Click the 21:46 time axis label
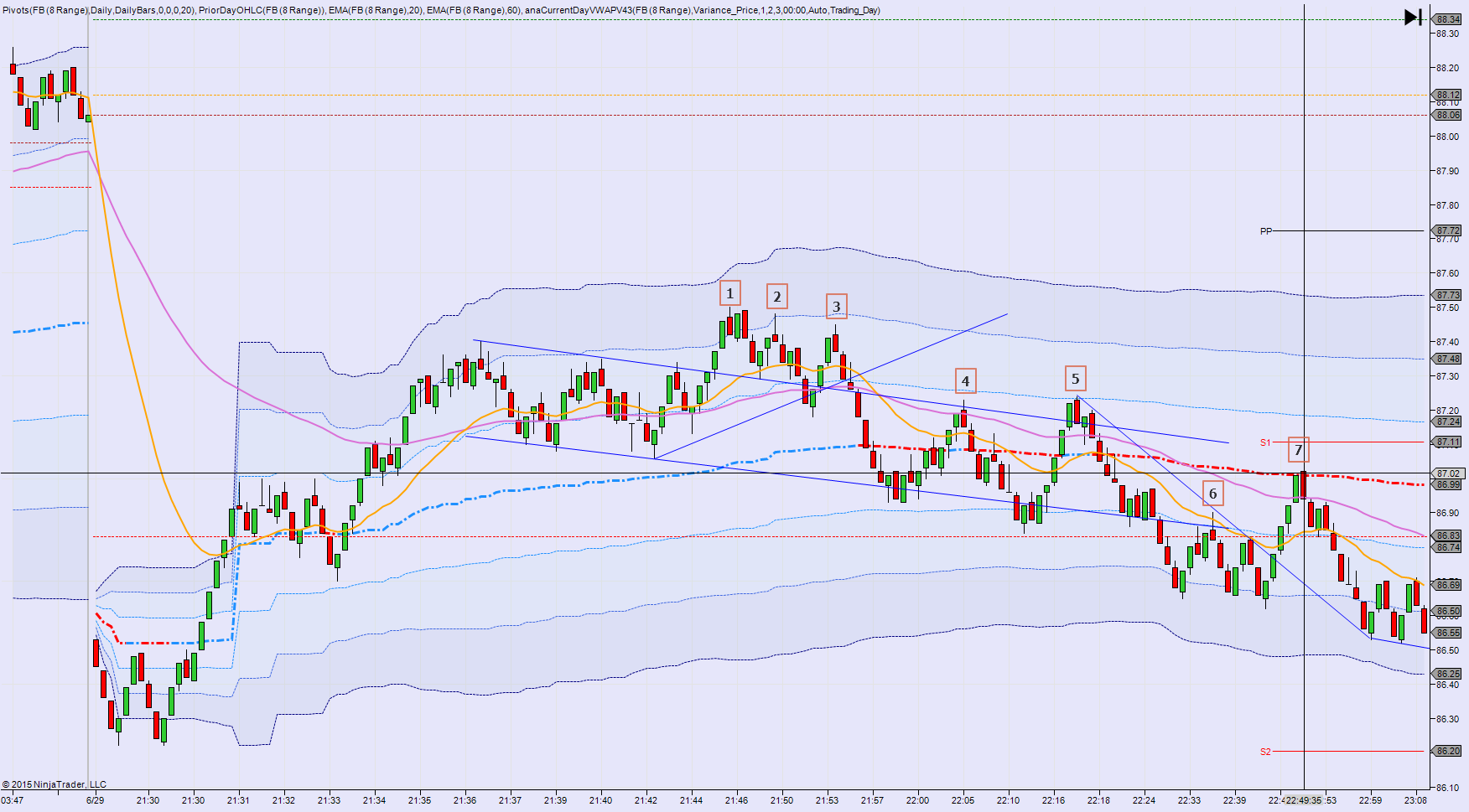The image size is (1469, 812). click(x=736, y=800)
